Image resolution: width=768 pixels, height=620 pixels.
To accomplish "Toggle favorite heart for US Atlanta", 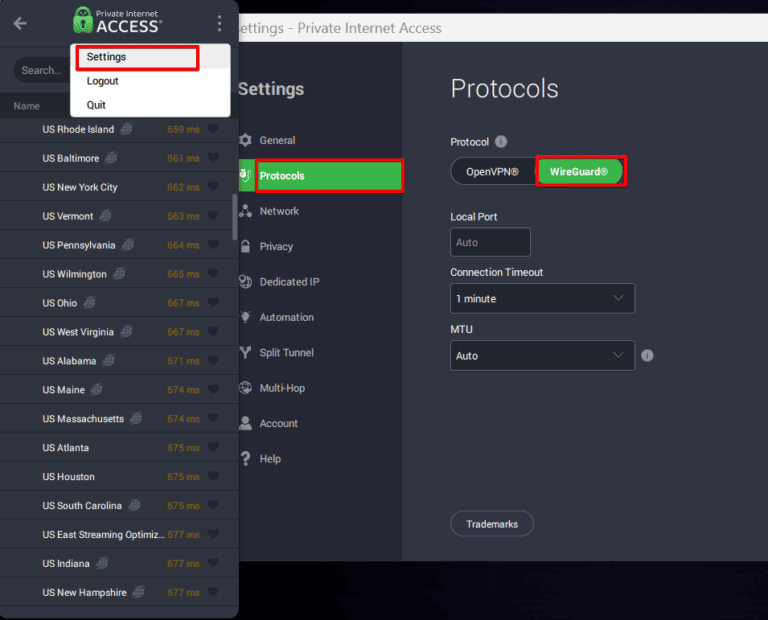I will pos(213,447).
